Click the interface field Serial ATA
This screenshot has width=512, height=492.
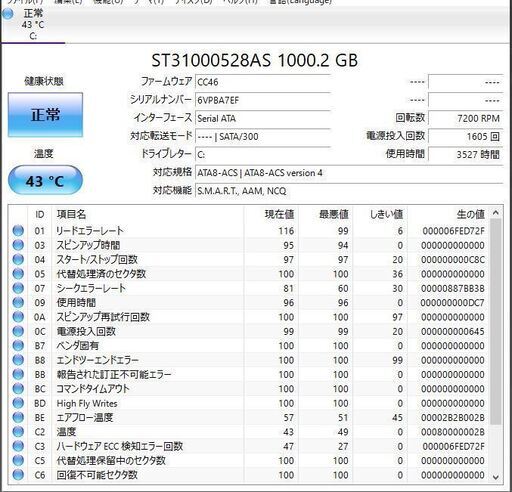(x=263, y=118)
